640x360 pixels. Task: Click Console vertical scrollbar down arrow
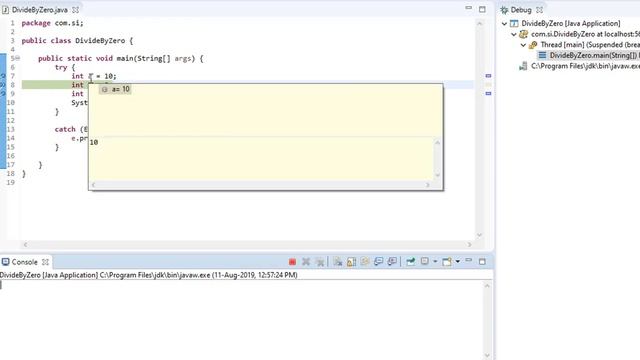[487, 355]
